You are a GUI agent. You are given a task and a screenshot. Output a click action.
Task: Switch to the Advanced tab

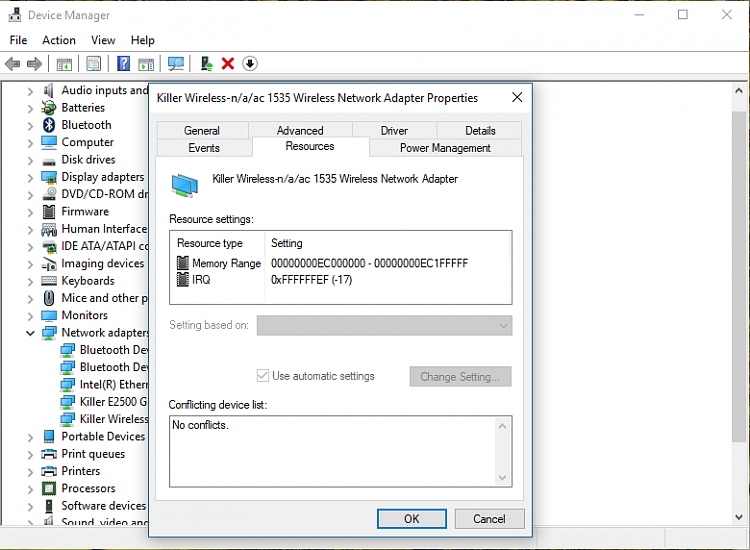[x=300, y=131]
